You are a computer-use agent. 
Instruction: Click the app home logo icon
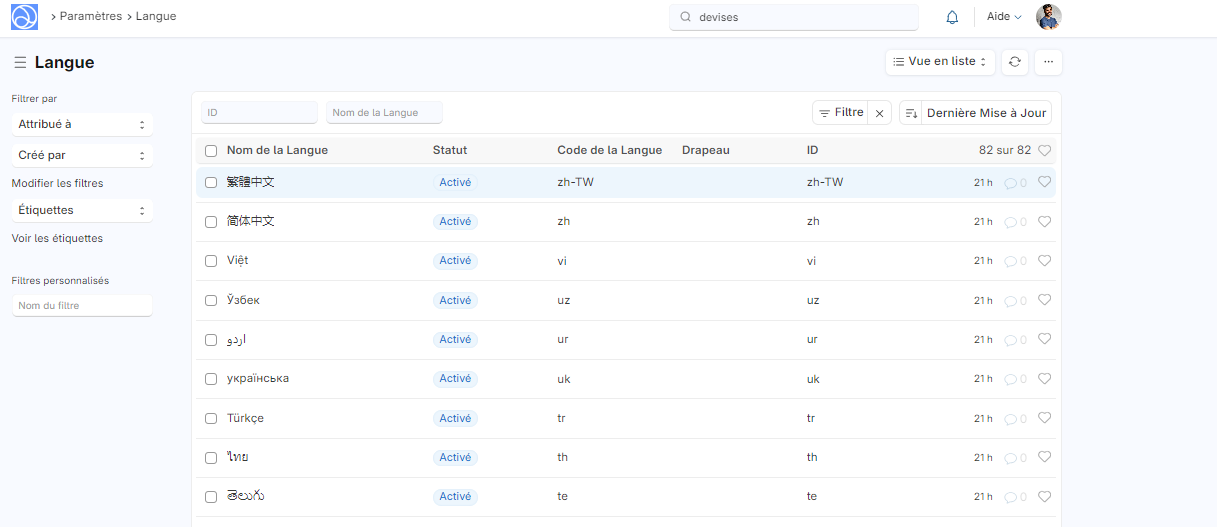24,17
